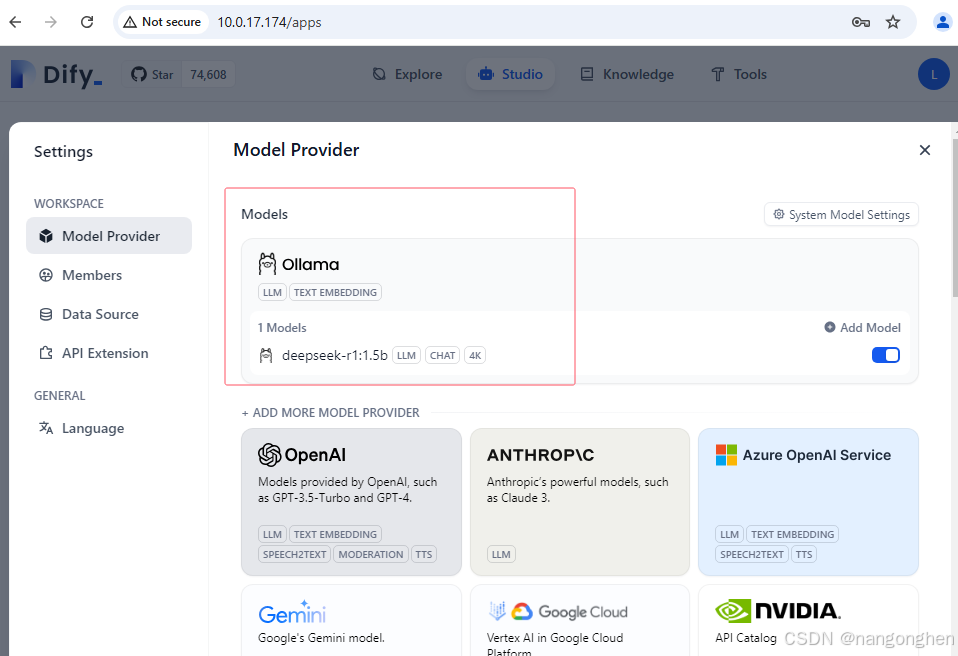Click the Add Model button

[862, 327]
